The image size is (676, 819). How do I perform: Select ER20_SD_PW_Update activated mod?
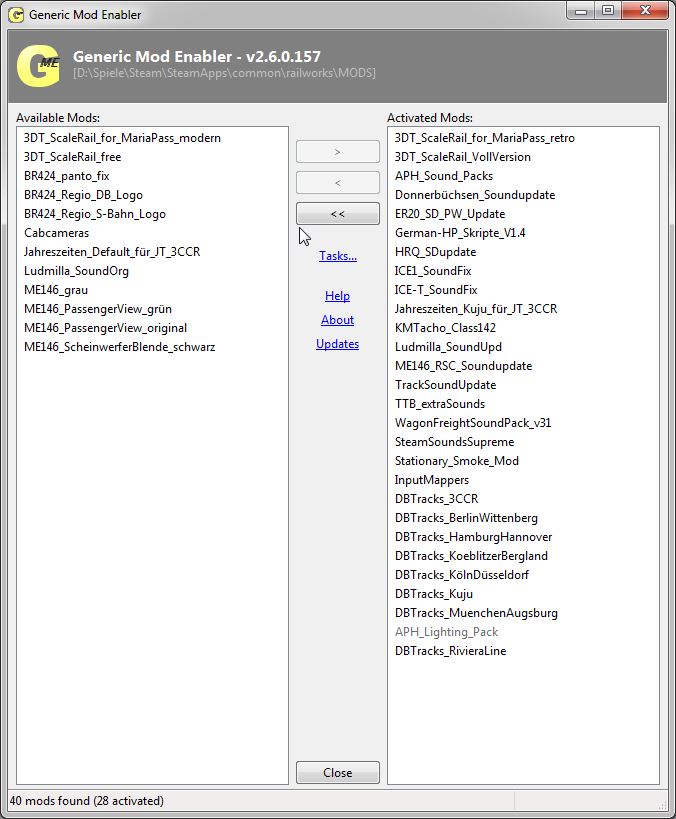click(x=450, y=214)
